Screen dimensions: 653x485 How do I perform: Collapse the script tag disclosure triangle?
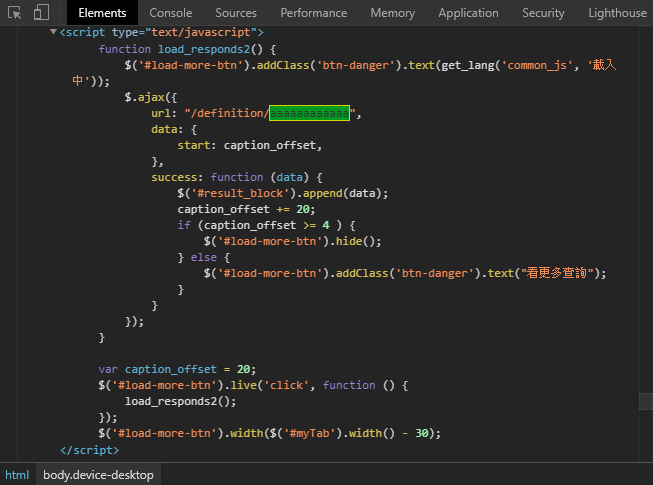tap(53, 32)
